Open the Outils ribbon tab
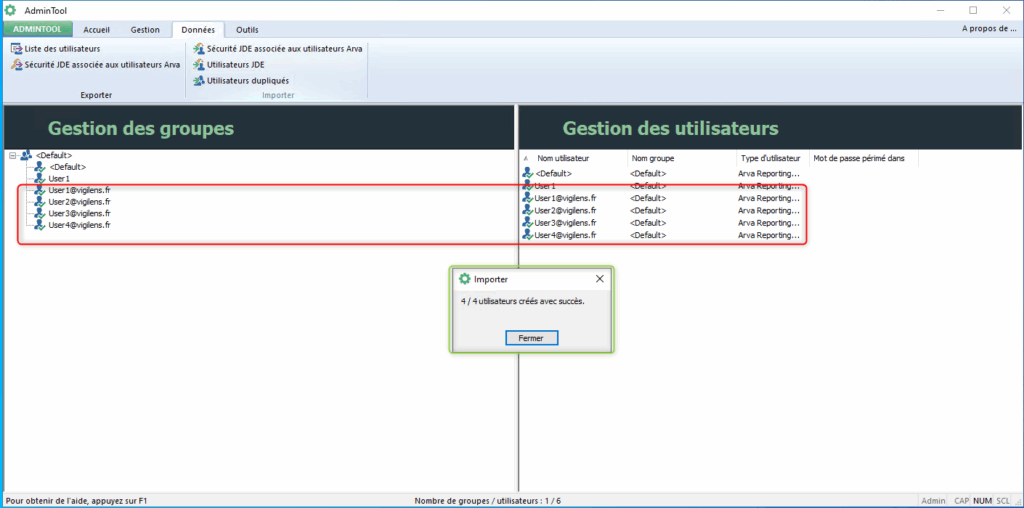This screenshot has height=508, width=1024. point(246,29)
